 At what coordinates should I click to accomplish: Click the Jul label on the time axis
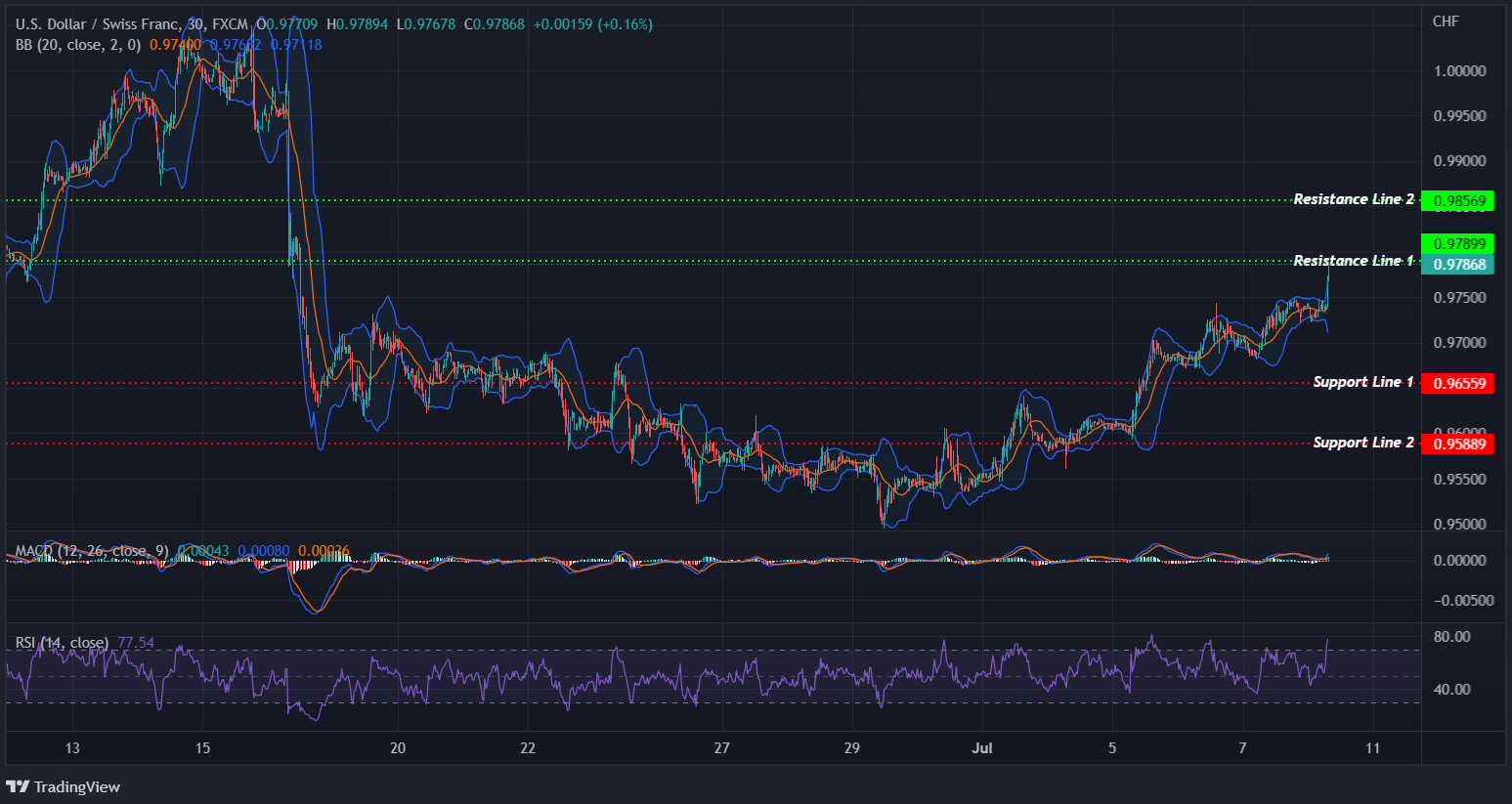982,747
